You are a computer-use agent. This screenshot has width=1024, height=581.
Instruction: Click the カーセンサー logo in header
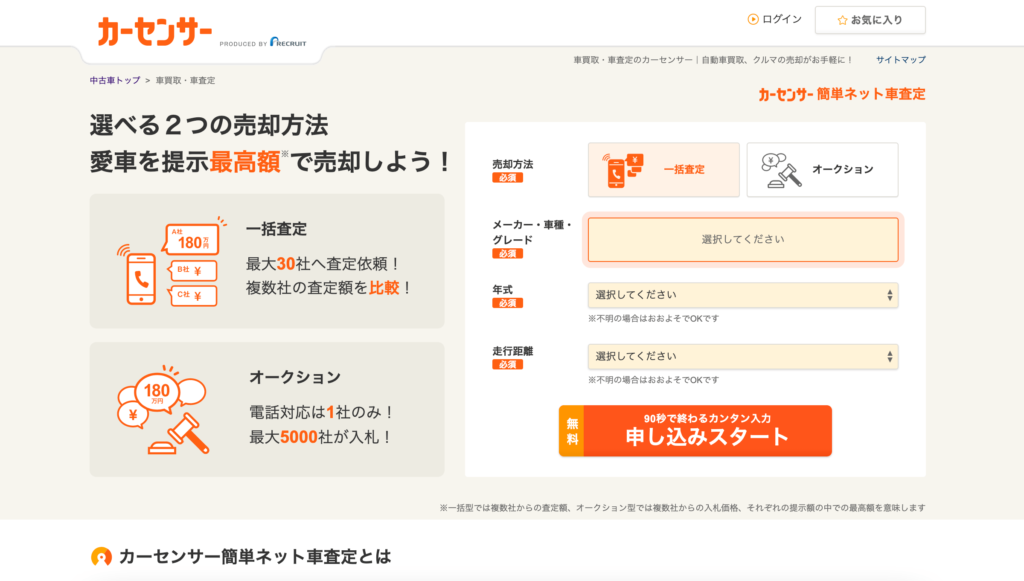coord(155,32)
